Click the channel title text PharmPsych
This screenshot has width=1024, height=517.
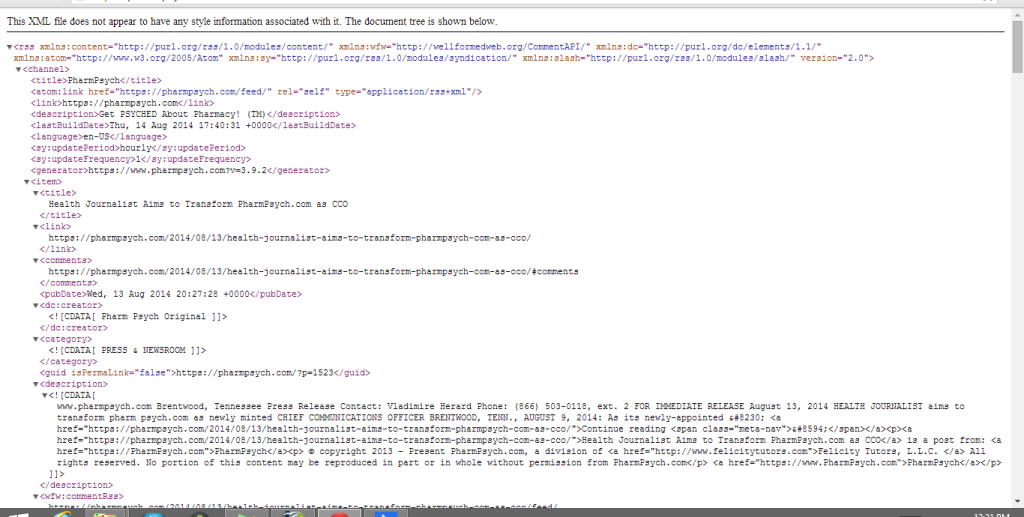click(x=94, y=80)
